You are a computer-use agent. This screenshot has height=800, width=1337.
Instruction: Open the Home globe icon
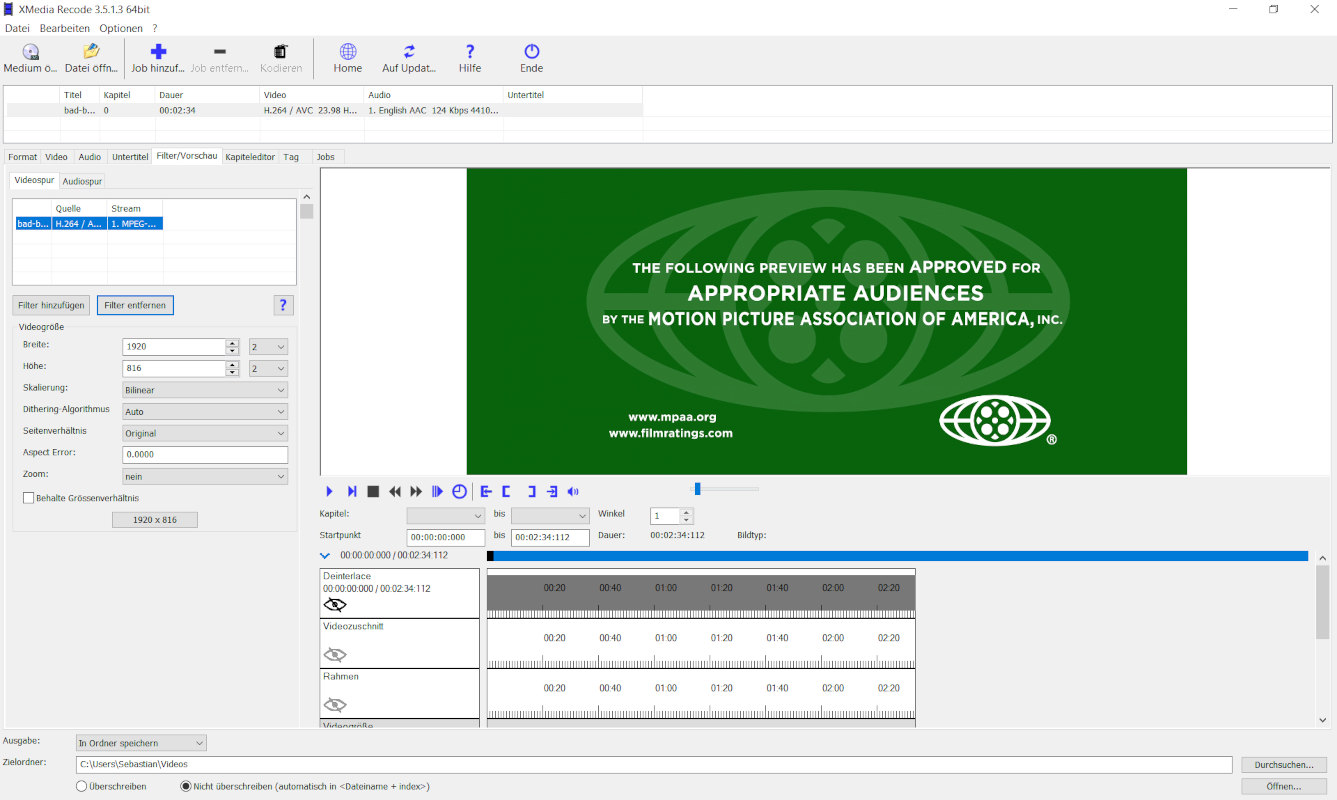coord(348,52)
